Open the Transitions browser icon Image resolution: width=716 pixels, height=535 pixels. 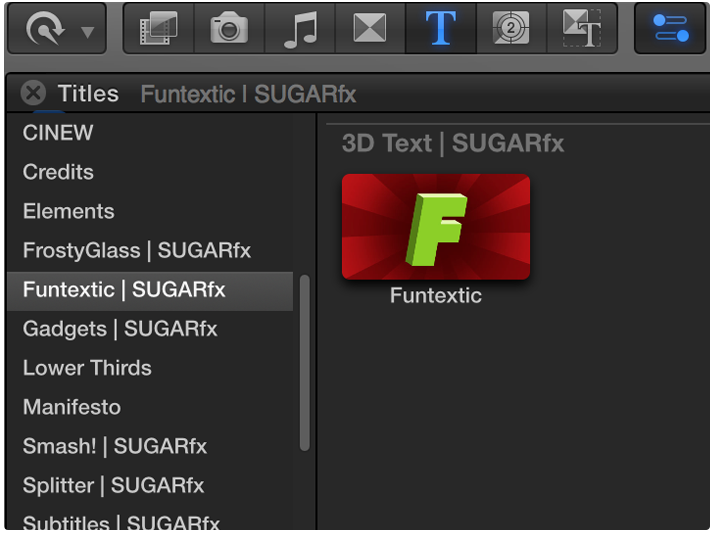point(370,28)
